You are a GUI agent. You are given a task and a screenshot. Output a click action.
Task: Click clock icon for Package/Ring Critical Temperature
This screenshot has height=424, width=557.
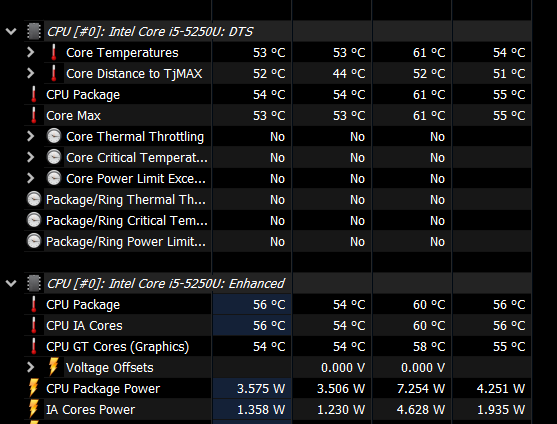coord(34,220)
